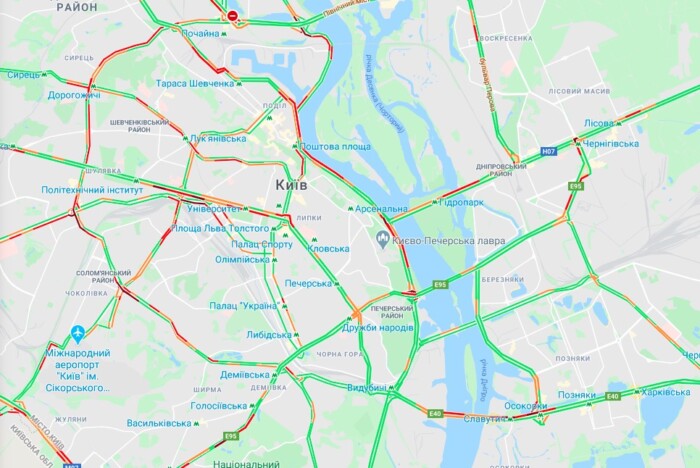Click the Чернігівська metro station icon
Viewport: 700px width, 468px height.
pos(578,143)
